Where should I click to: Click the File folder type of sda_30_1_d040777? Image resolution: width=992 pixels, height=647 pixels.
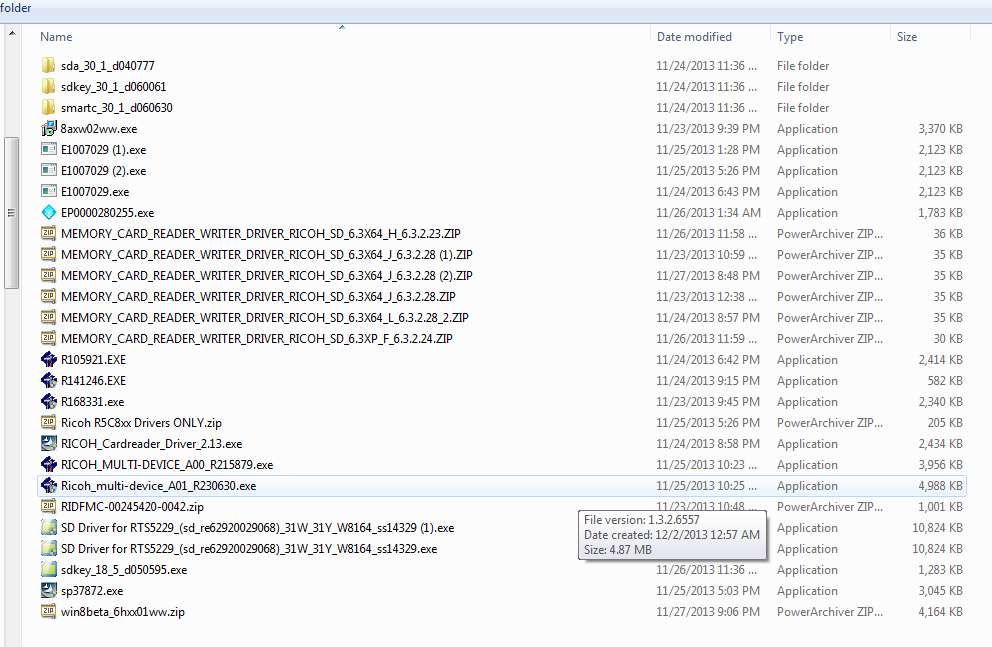point(803,65)
